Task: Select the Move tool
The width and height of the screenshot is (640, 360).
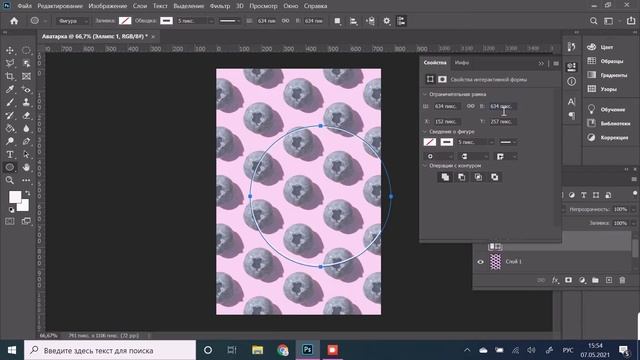Action: pos(10,51)
